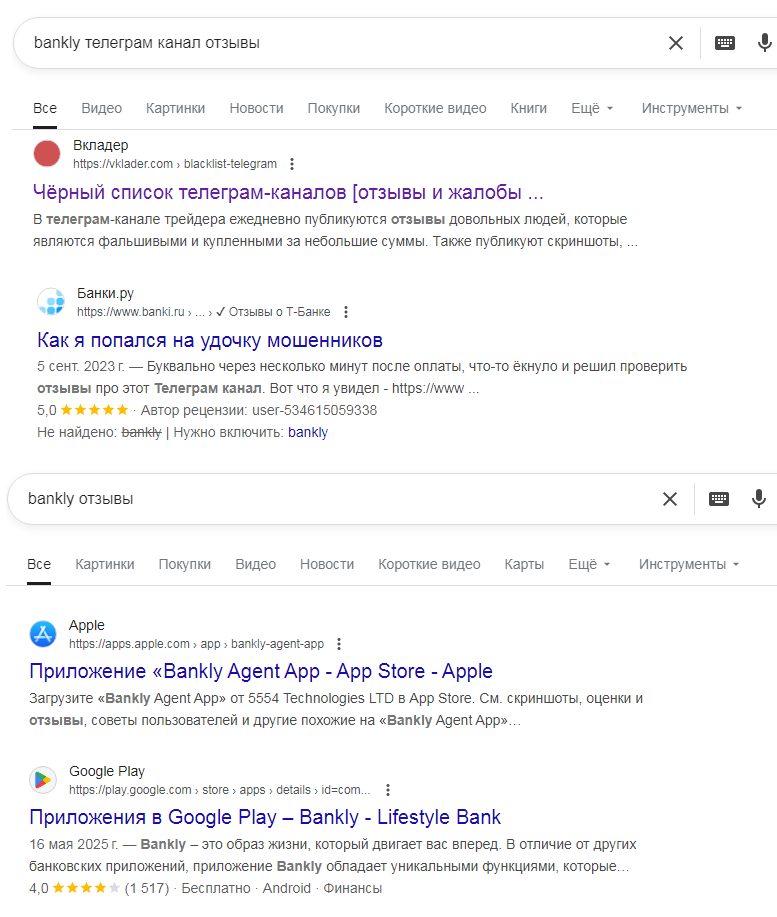The width and height of the screenshot is (777, 917).
Task: Click the microphone voice search icon
Action: pyautogui.click(x=765, y=42)
